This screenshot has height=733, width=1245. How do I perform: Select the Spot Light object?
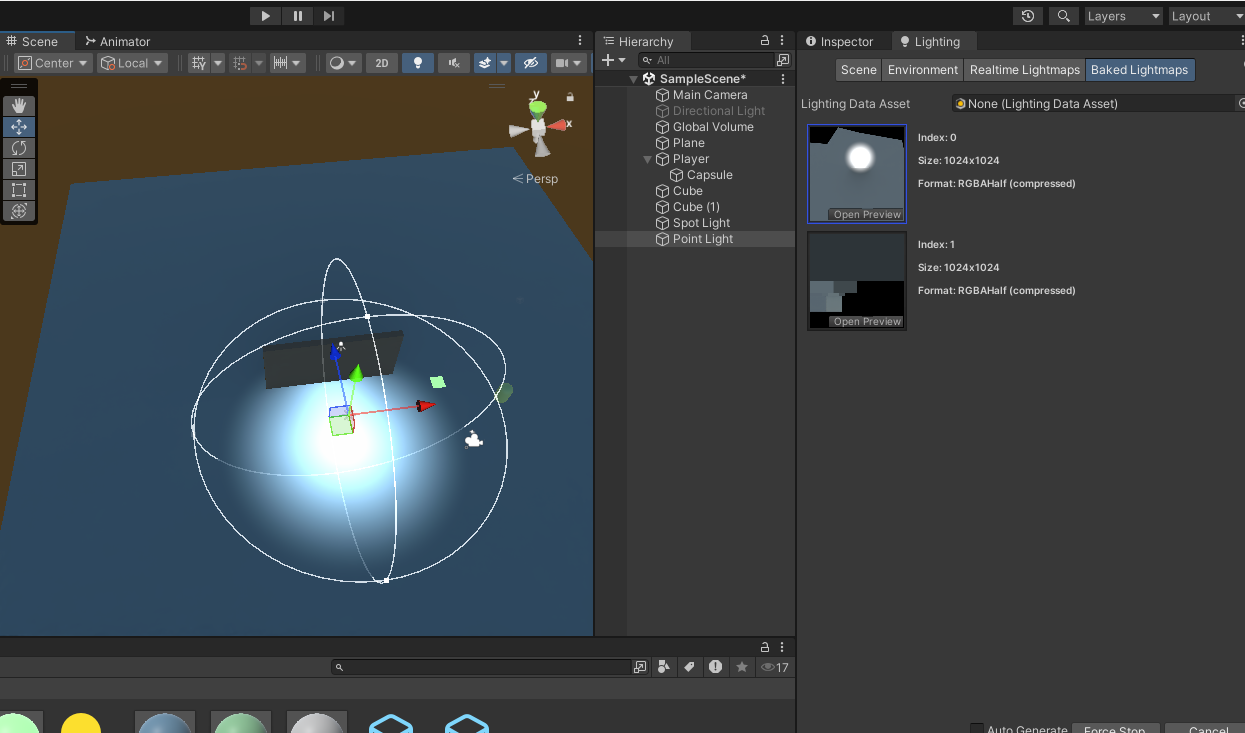tap(701, 223)
